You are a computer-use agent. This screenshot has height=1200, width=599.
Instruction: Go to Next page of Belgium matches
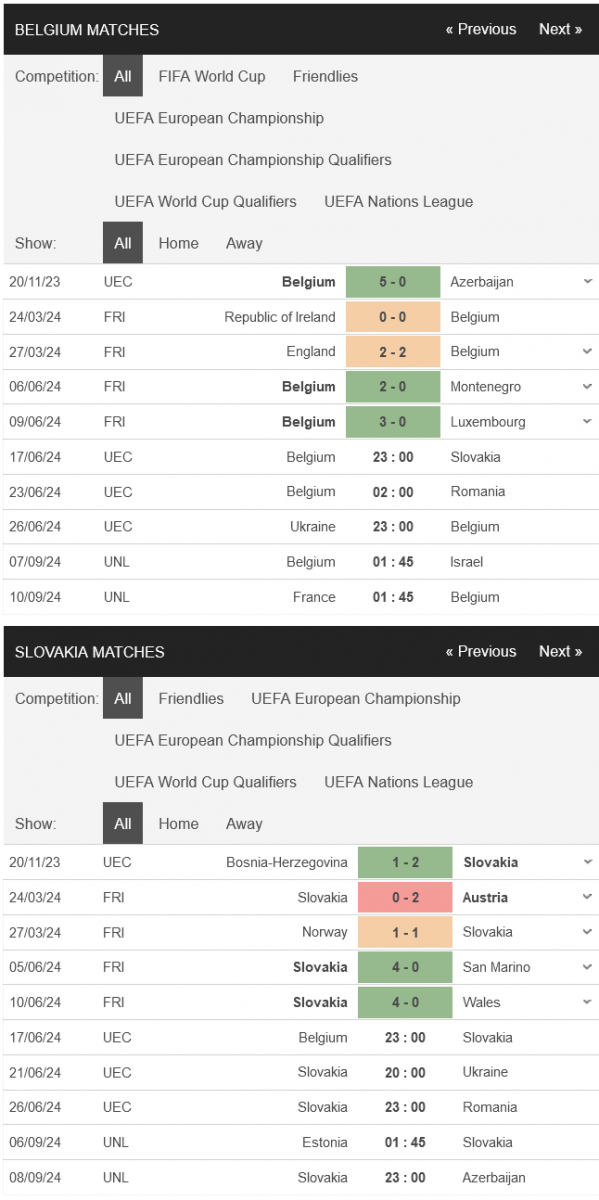pos(560,29)
